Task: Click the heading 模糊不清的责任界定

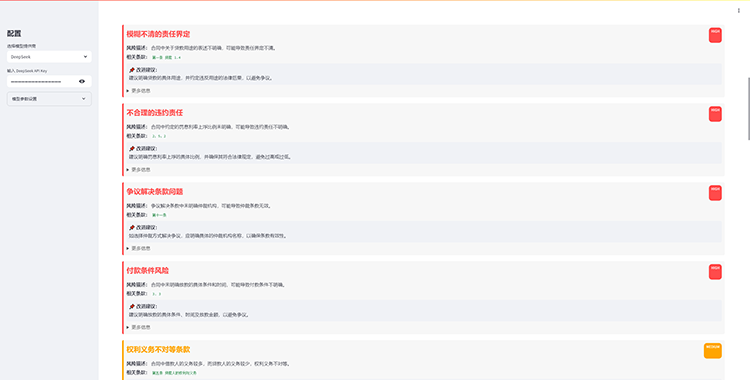Action: (158, 34)
